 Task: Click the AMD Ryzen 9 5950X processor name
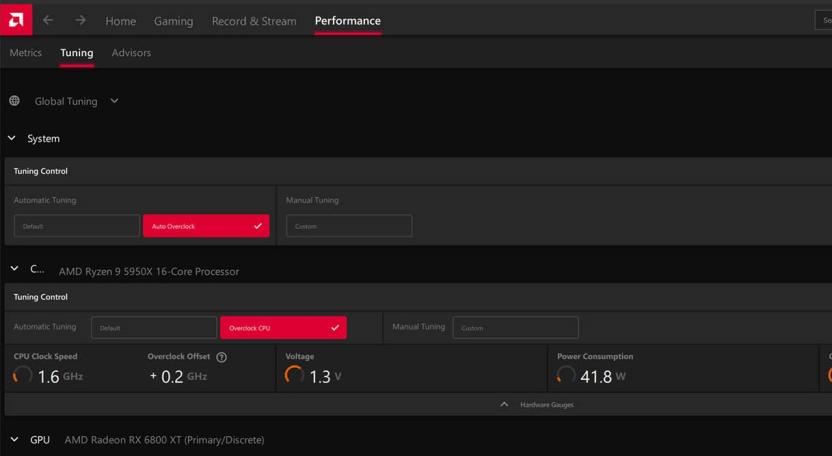149,271
